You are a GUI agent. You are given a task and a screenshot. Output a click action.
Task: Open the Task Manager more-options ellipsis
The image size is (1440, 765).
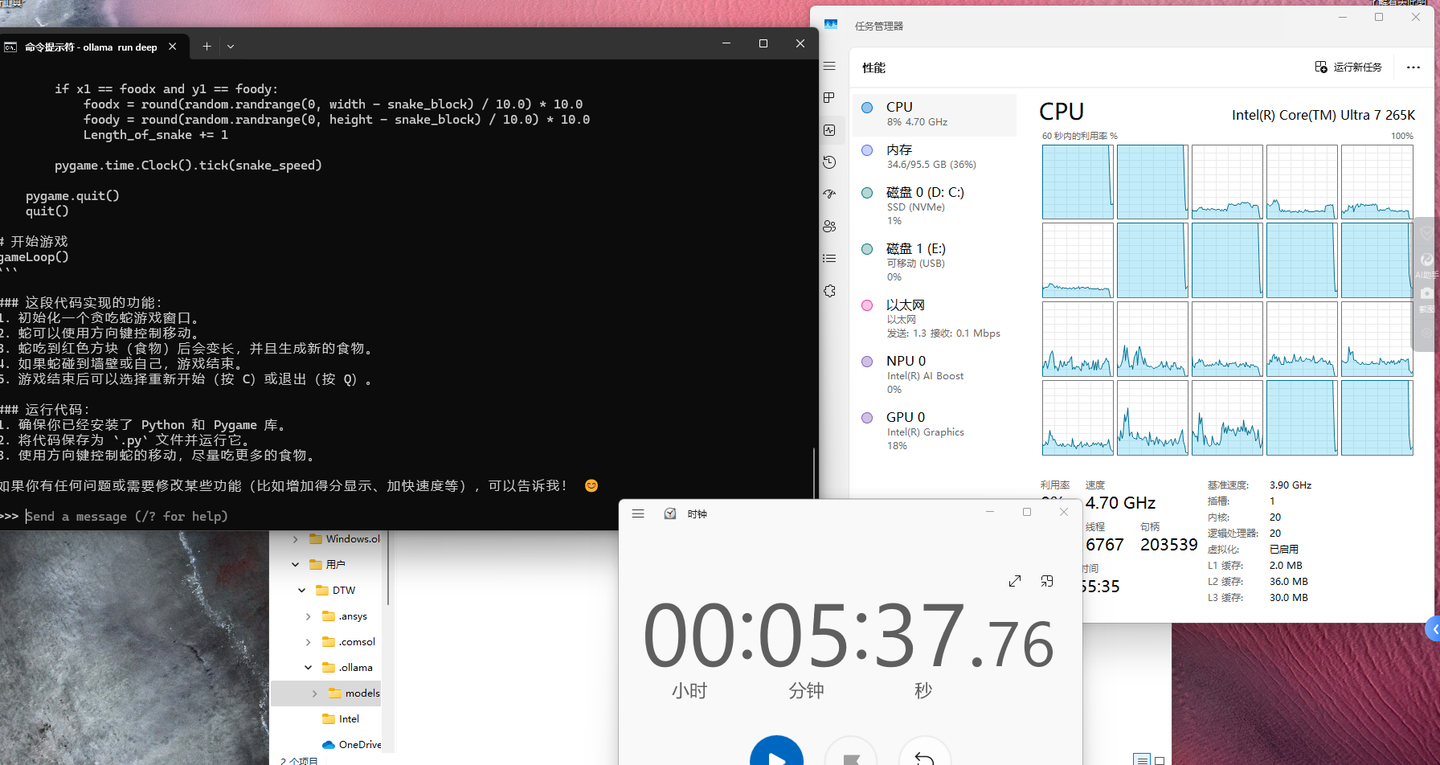click(x=1412, y=66)
